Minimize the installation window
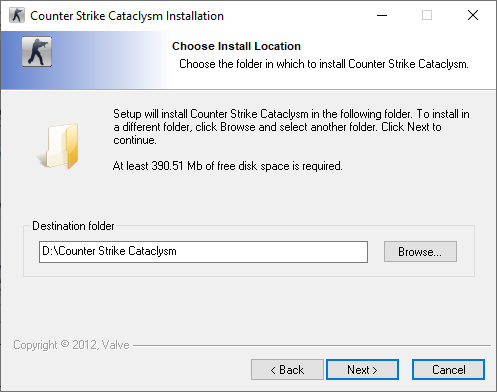 [x=382, y=15]
